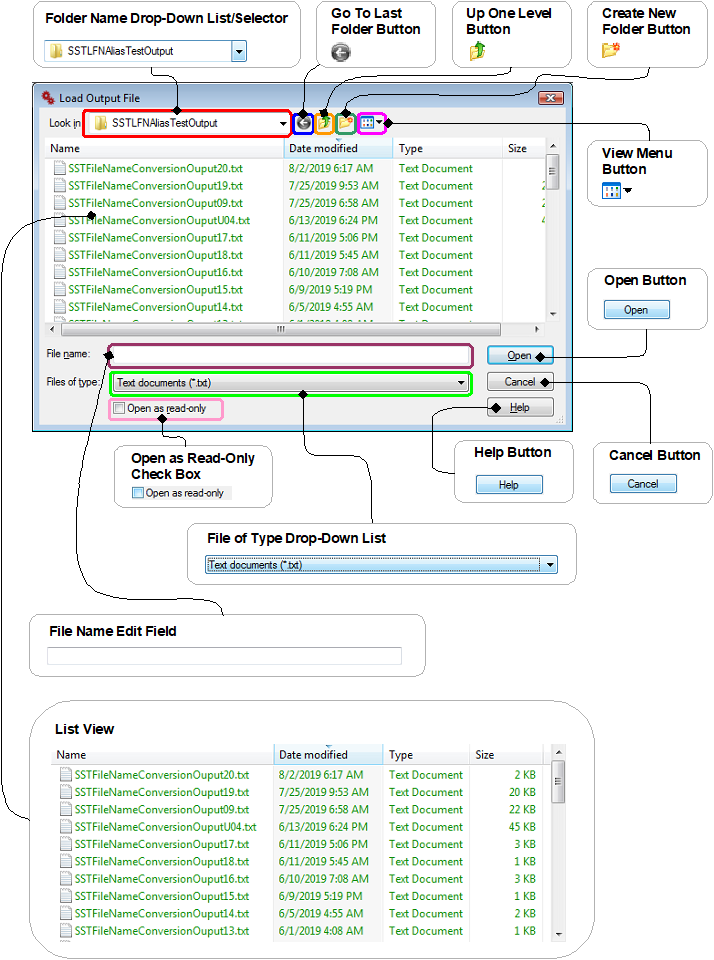Image resolution: width=714 pixels, height=960 pixels.
Task: Click Cancel in the Load Output File dialog
Action: [520, 382]
